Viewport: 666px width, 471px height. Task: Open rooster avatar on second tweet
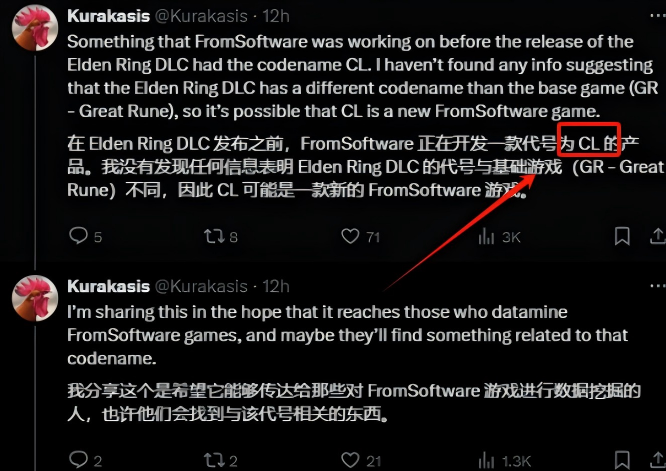pyautogui.click(x=35, y=298)
